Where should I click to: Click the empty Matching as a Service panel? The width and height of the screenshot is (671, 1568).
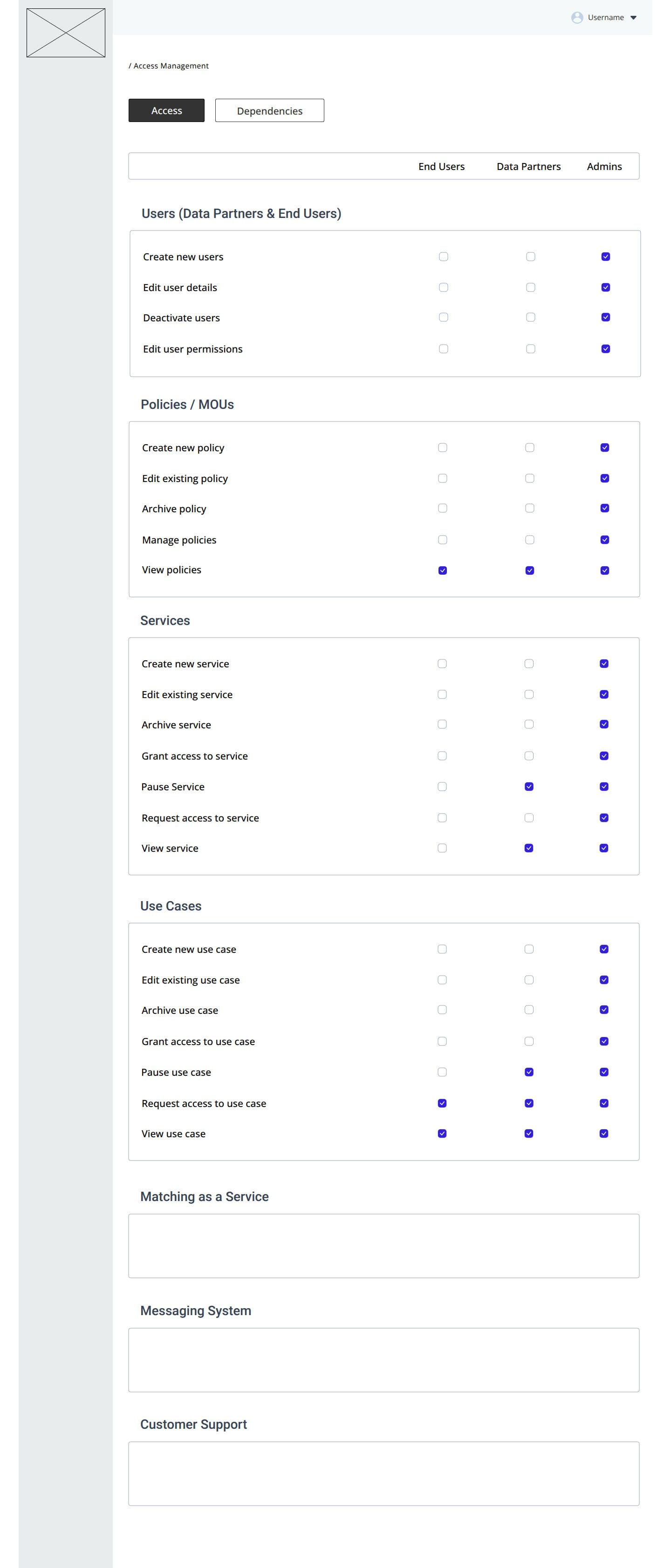[383, 1245]
